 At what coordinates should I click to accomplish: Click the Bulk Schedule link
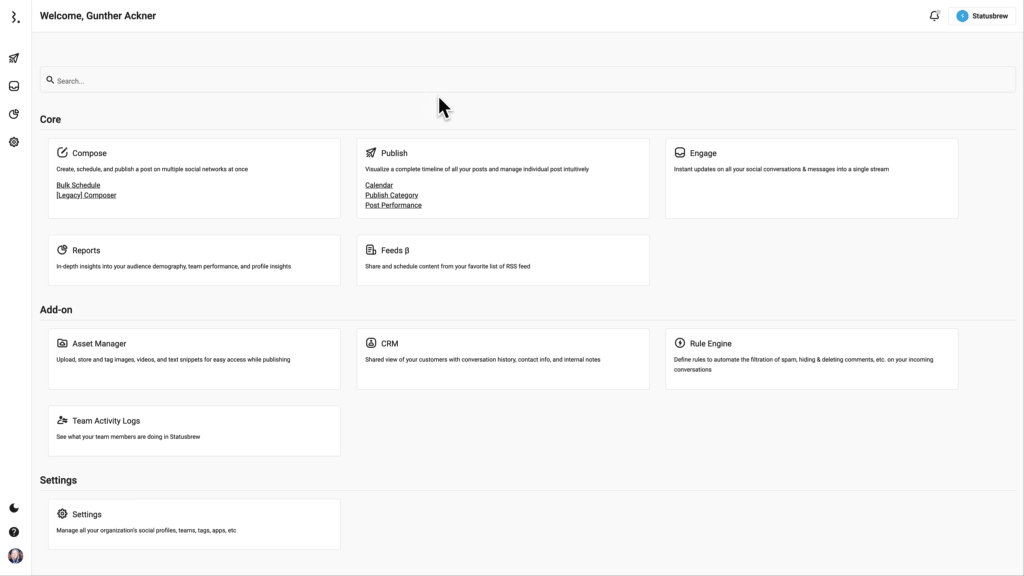tap(80, 185)
